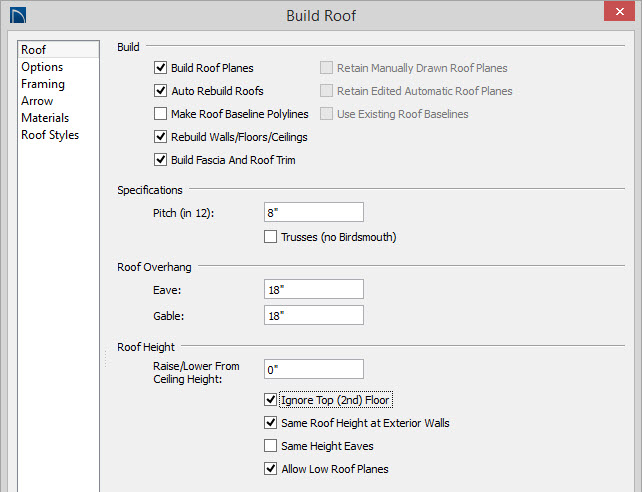Click the Eave overhang input field
Screen dimensions: 642x492
click(x=314, y=289)
